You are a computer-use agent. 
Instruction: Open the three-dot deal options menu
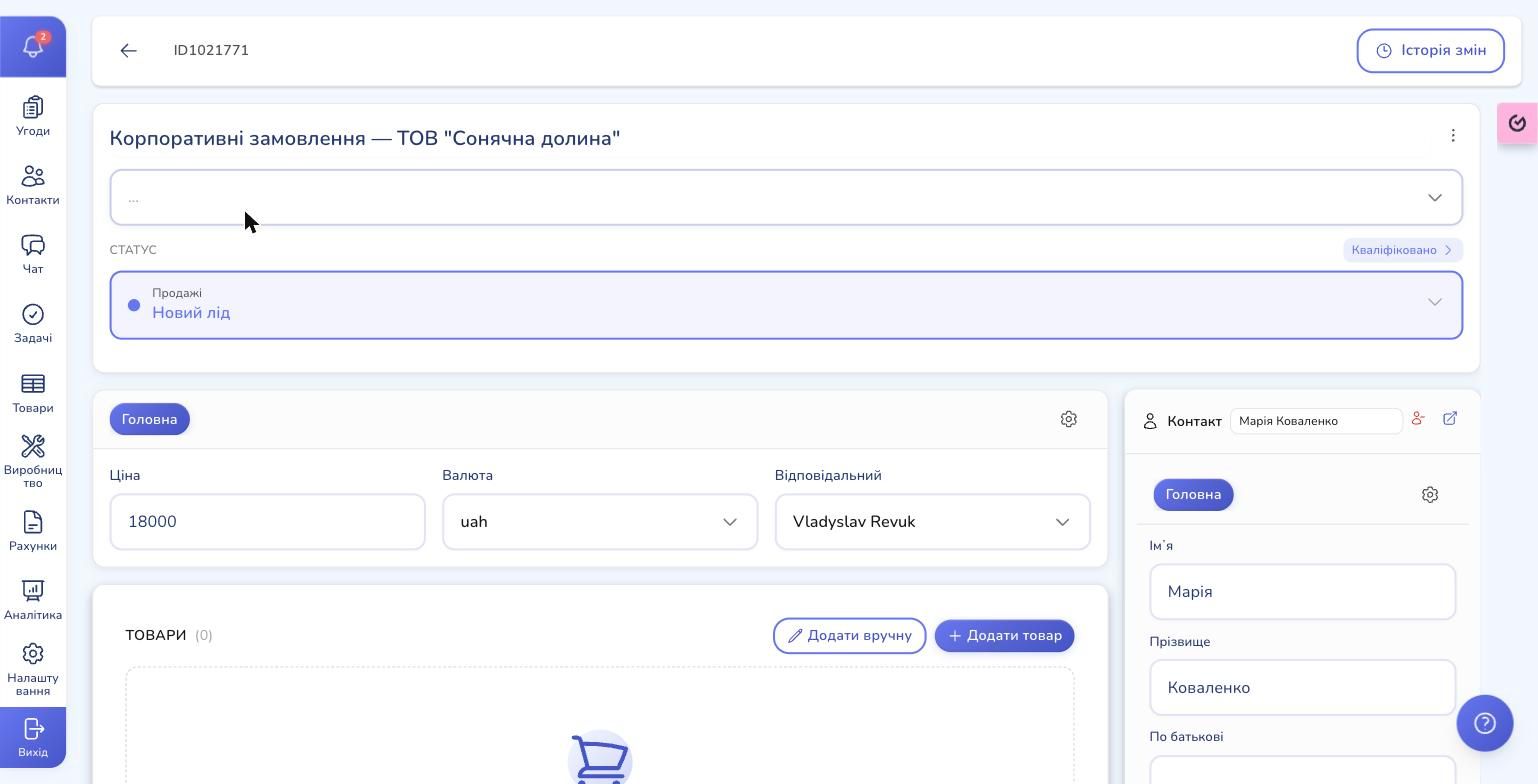coord(1453,135)
